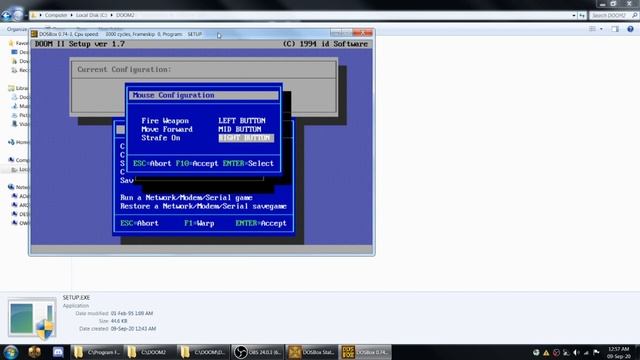640x360 pixels.
Task: Click the Move Forward option in Mouse Configuration
Action: [x=167, y=129]
